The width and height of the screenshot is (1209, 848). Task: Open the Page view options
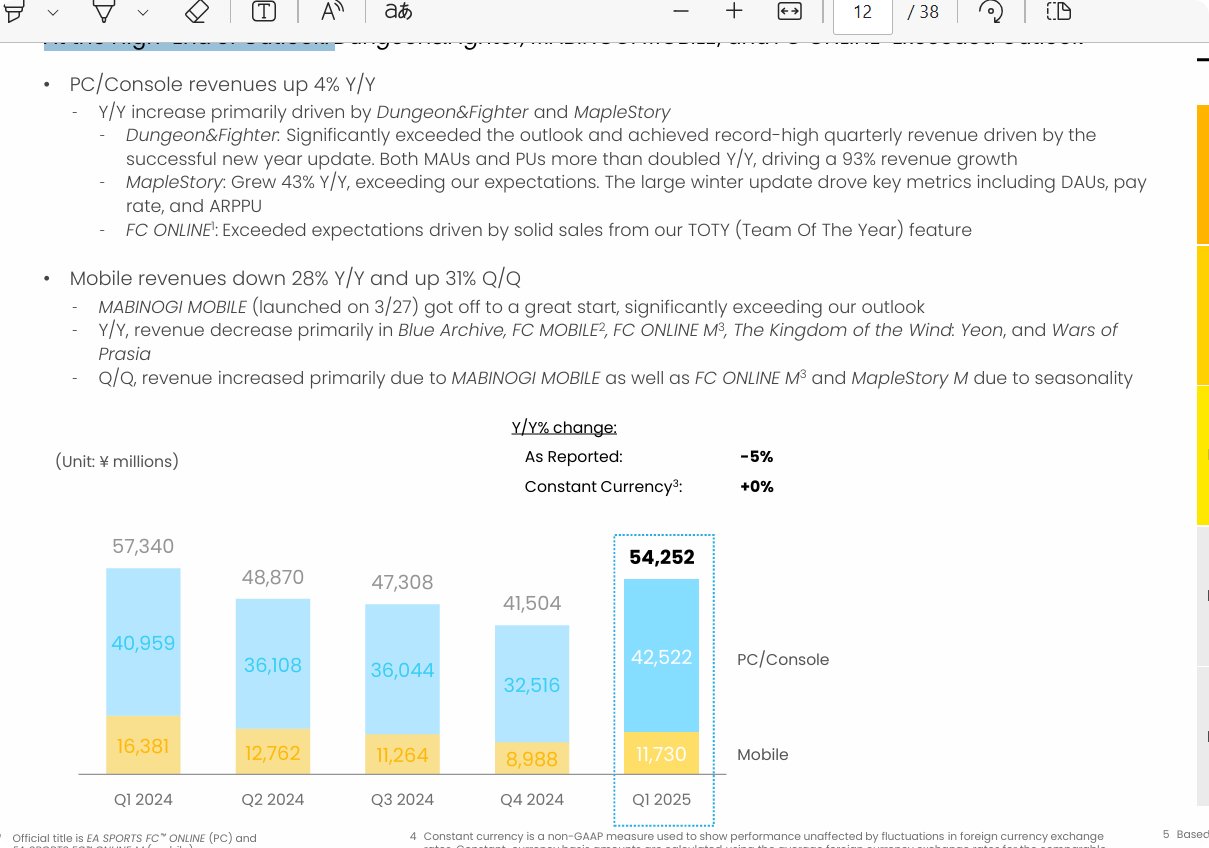pos(1058,12)
